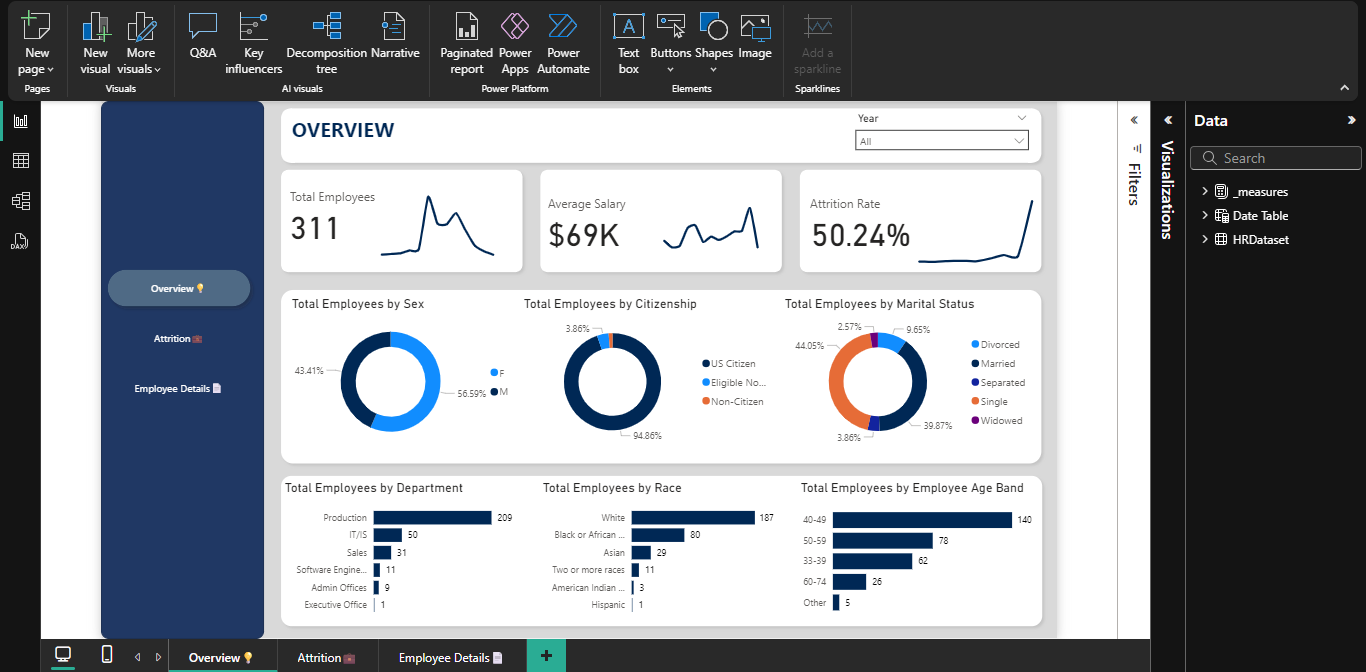The height and width of the screenshot is (672, 1366).
Task: Add a Decomposition tree visual
Action: click(x=326, y=44)
